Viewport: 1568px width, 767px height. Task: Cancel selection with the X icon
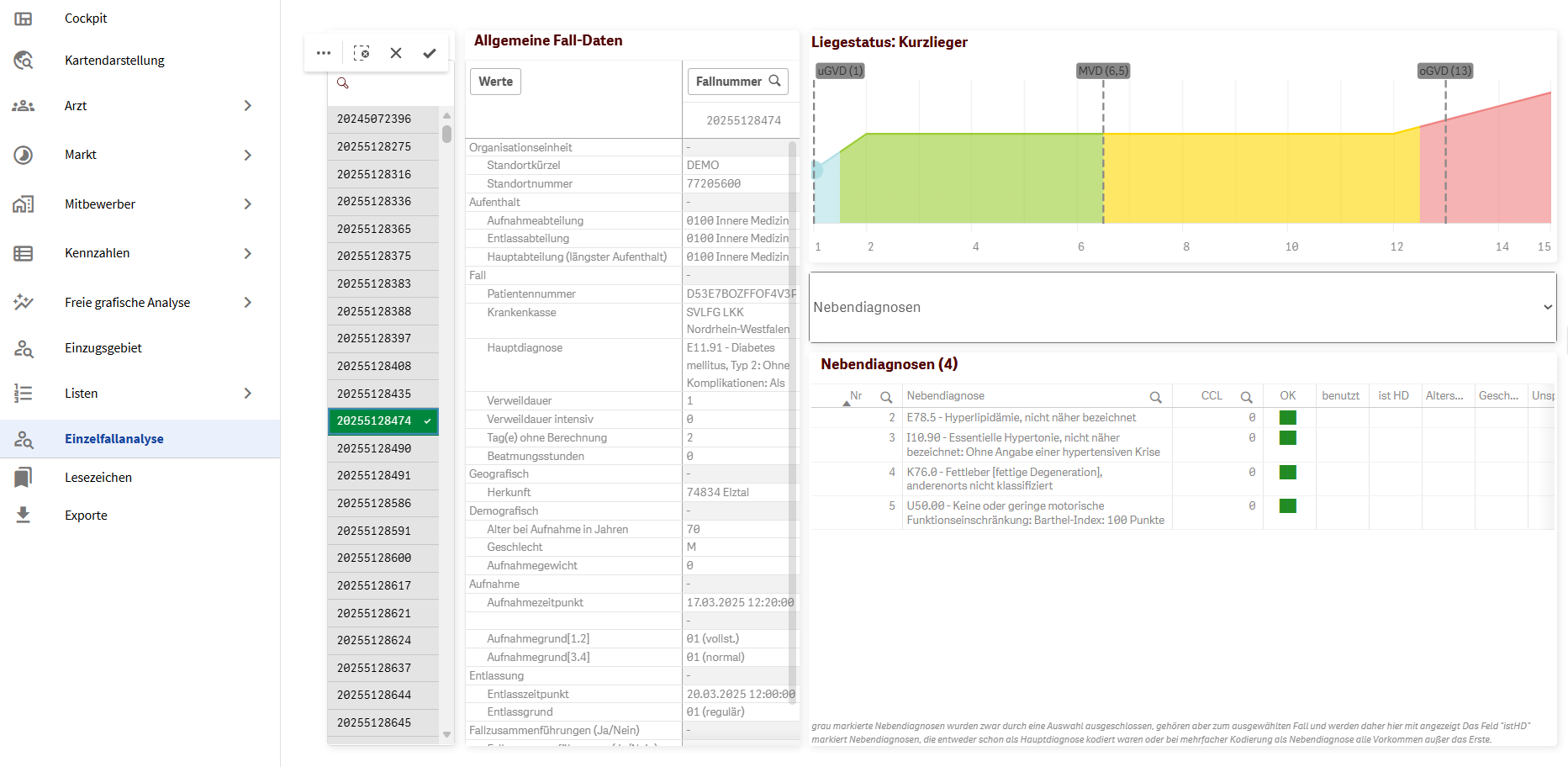(396, 53)
